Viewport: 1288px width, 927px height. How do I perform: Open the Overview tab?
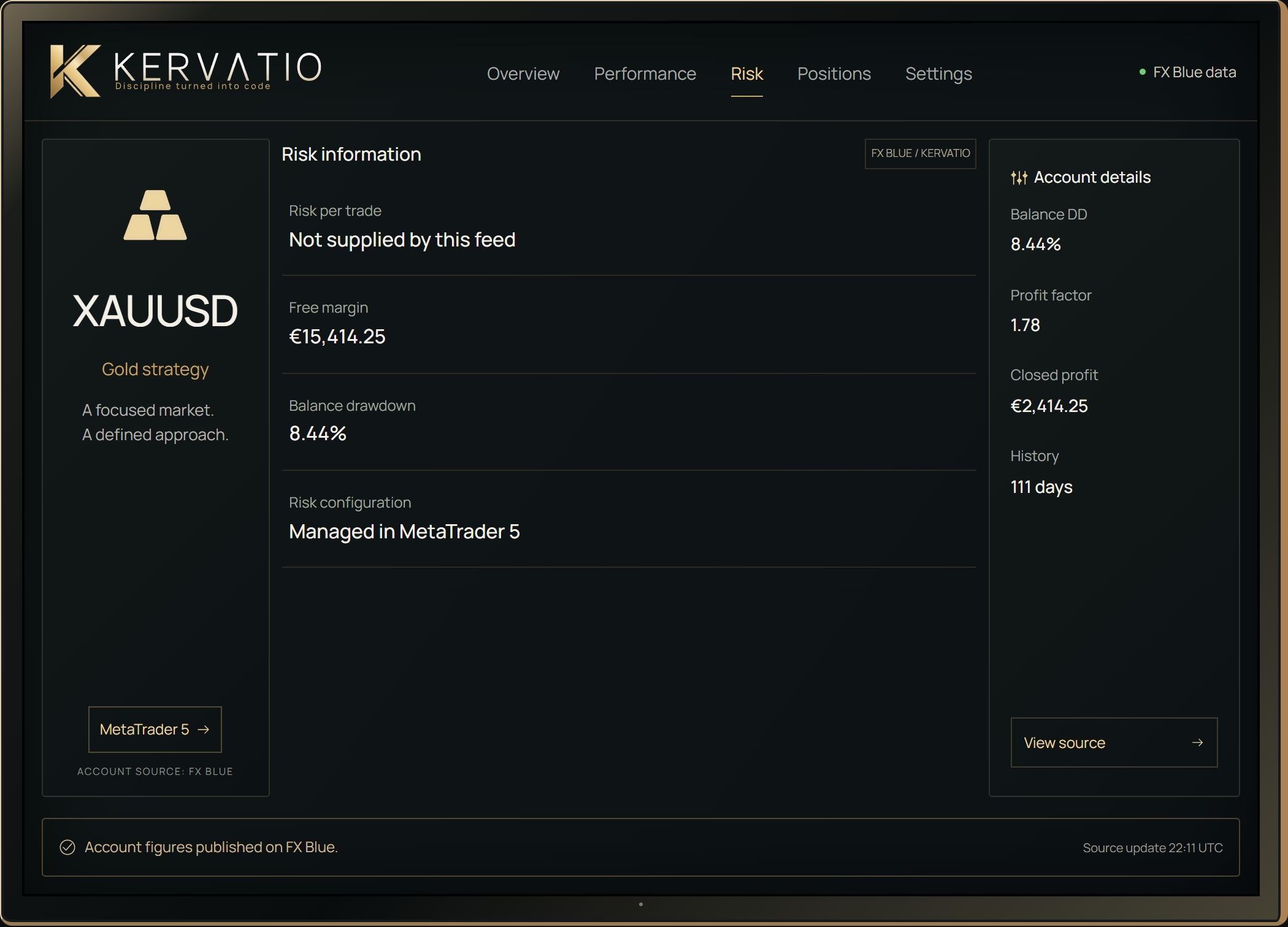[x=523, y=74]
